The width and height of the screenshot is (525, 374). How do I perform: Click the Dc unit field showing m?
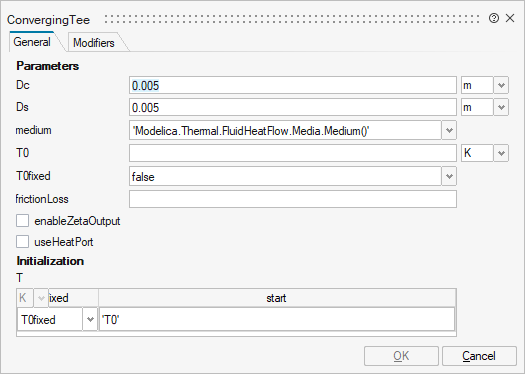pyautogui.click(x=477, y=85)
